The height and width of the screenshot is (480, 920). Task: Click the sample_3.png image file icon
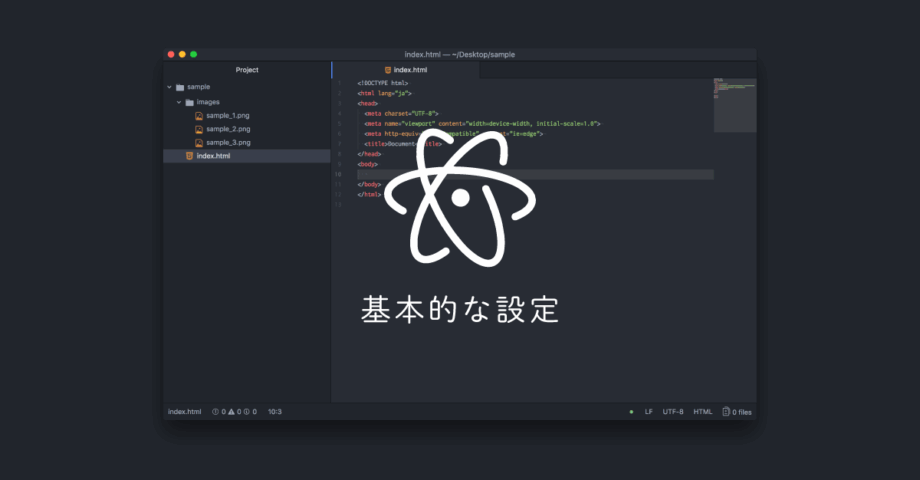pos(199,143)
